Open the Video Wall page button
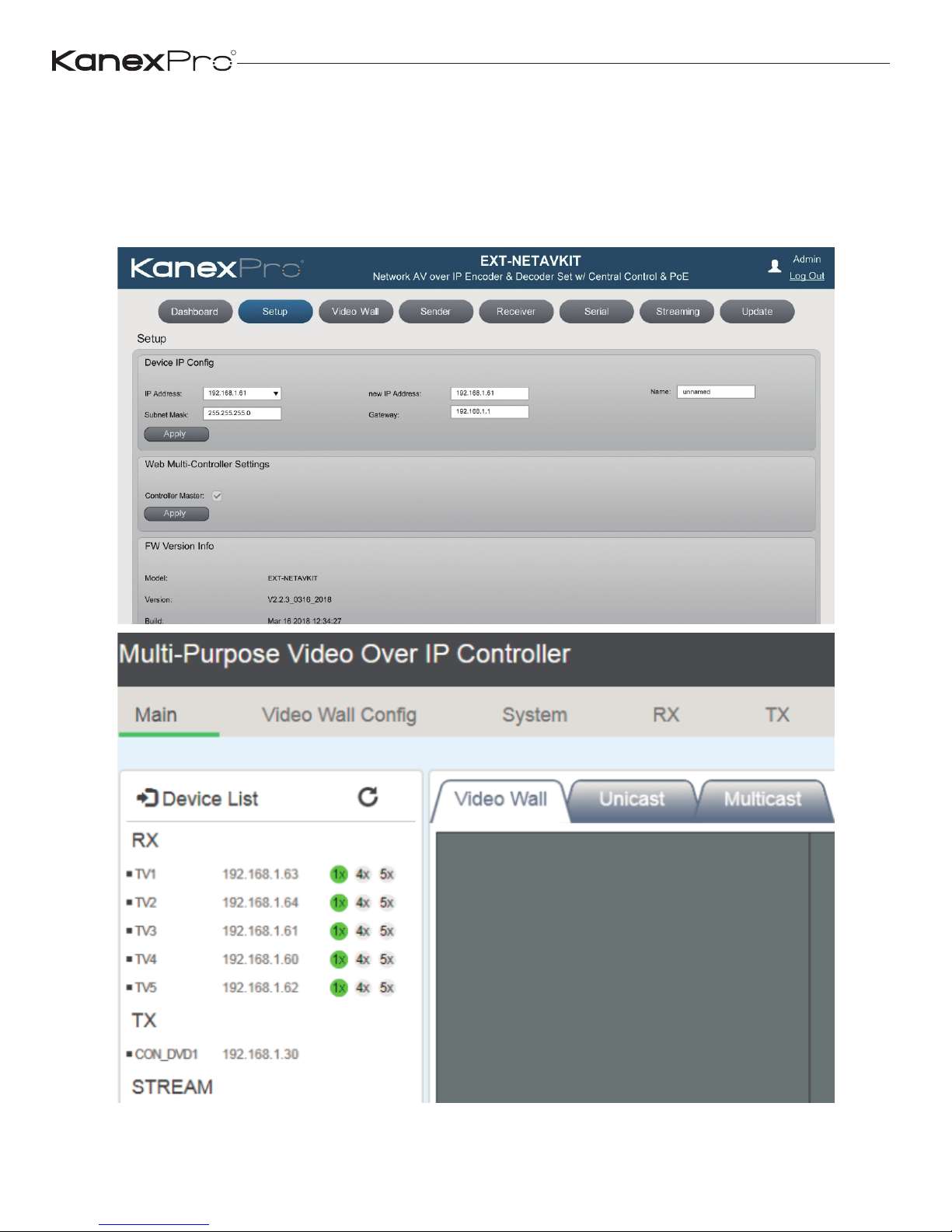952x1232 pixels. click(x=355, y=312)
